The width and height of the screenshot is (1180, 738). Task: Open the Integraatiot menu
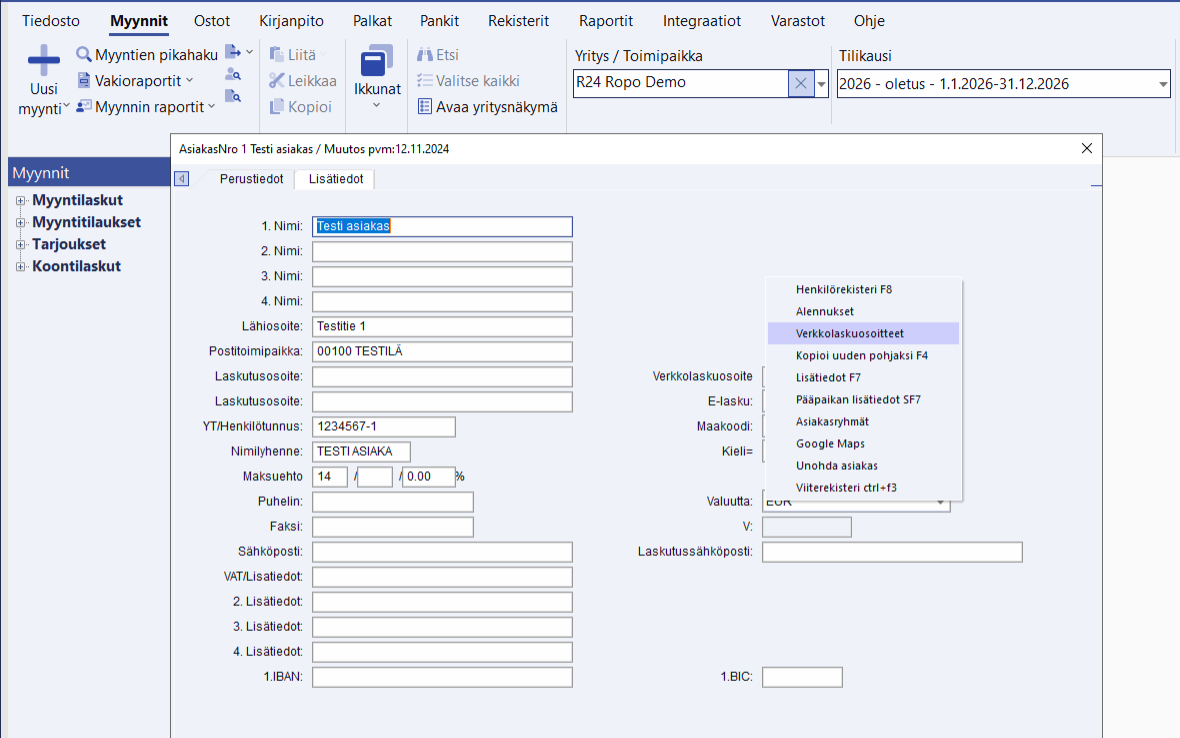tap(701, 21)
